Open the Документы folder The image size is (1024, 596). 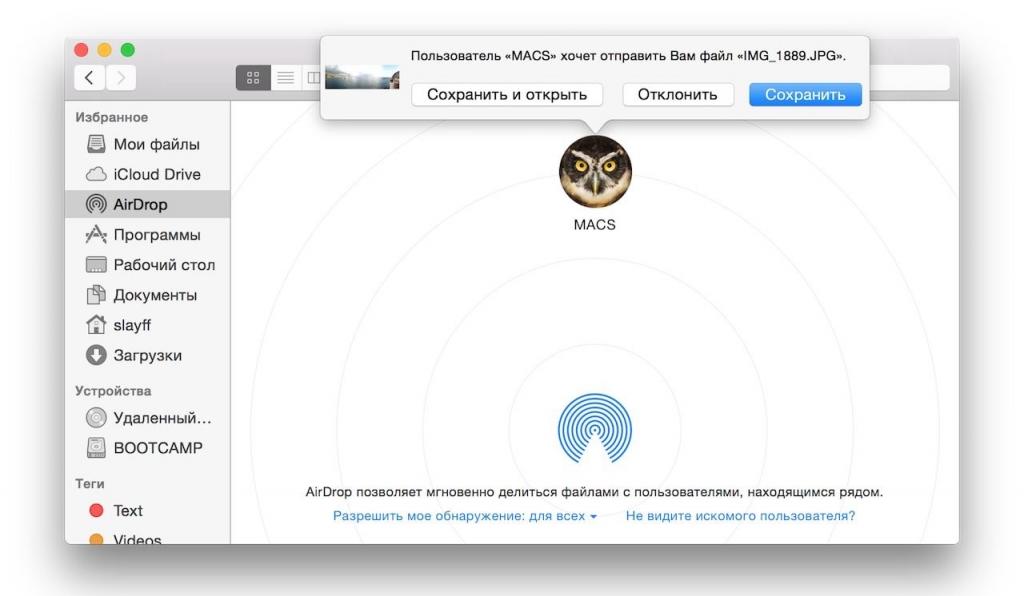click(x=148, y=295)
